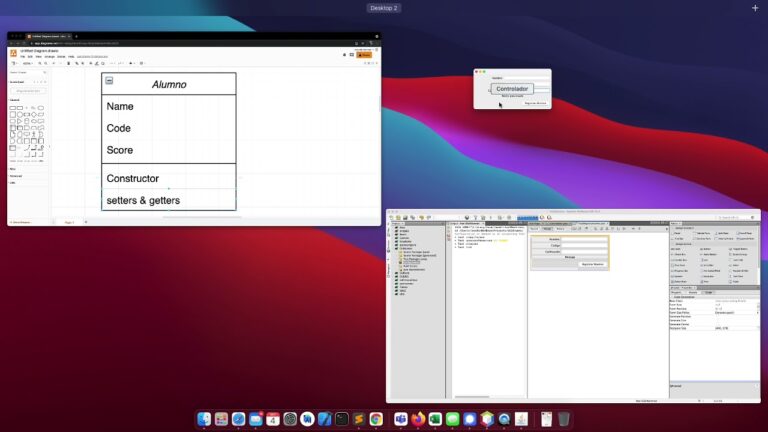Switch to History view in NetBeans editor

[x=560, y=229]
